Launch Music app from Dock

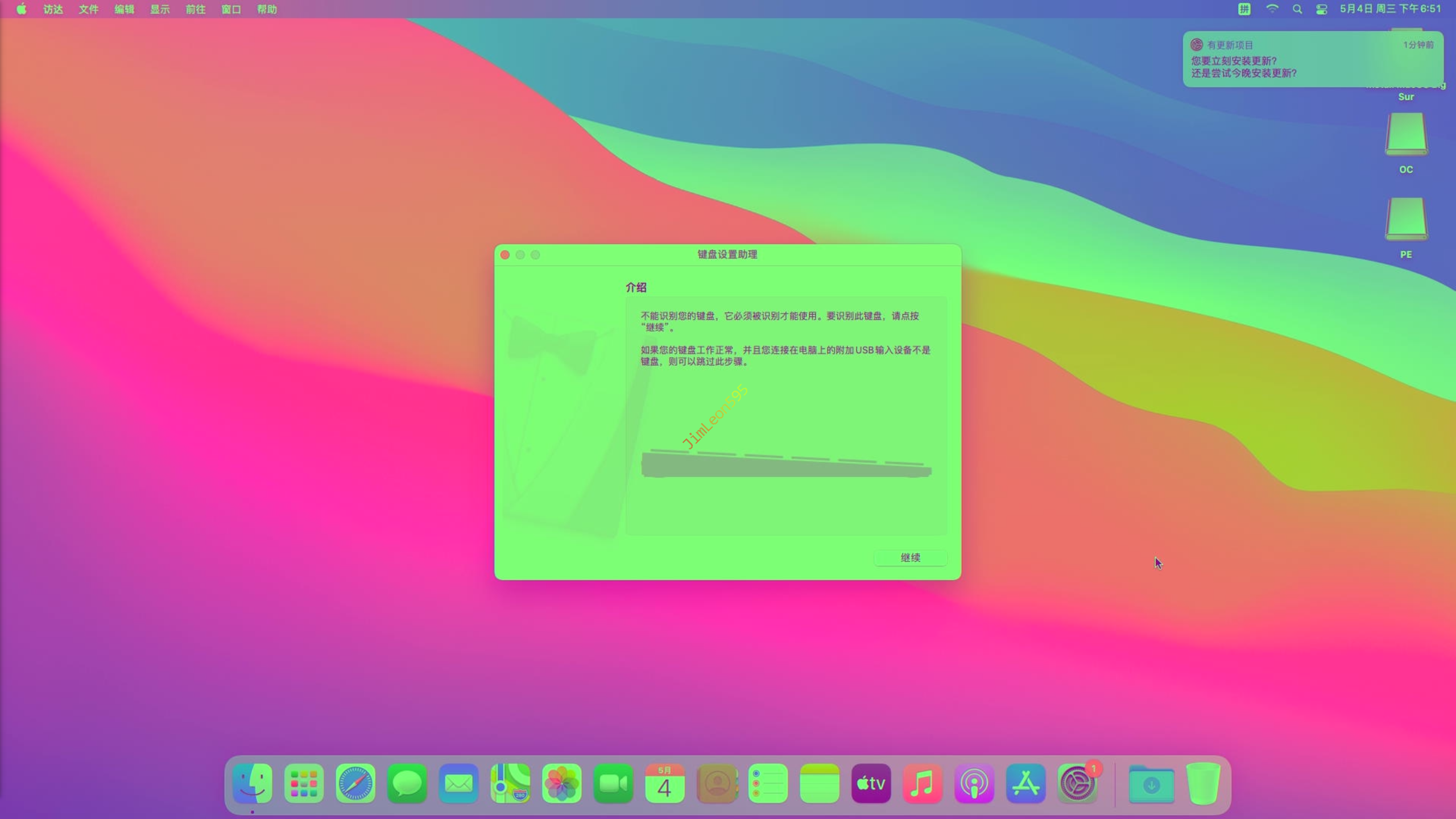923,783
